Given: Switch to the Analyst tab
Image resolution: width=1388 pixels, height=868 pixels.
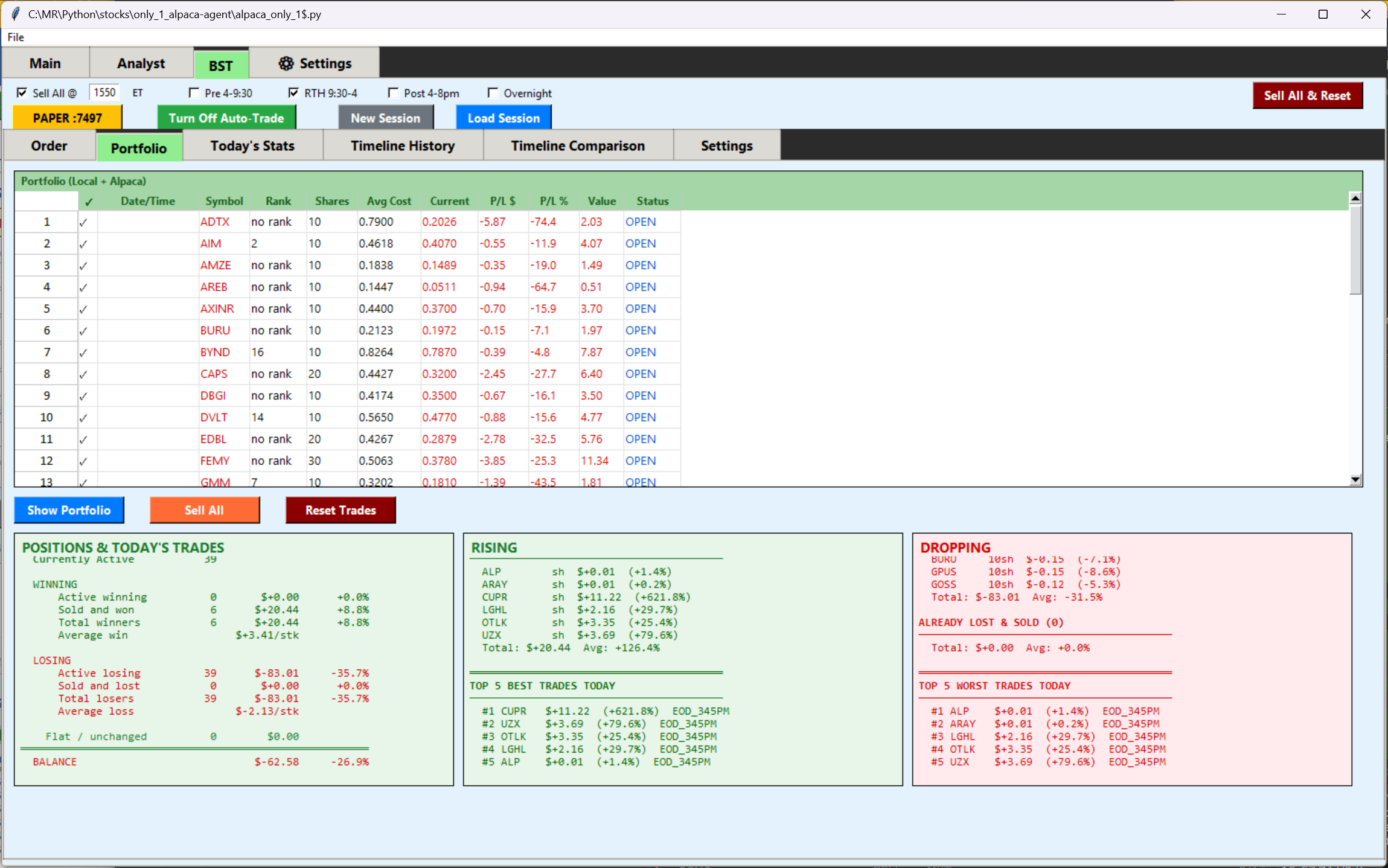Looking at the screenshot, I should click(141, 63).
